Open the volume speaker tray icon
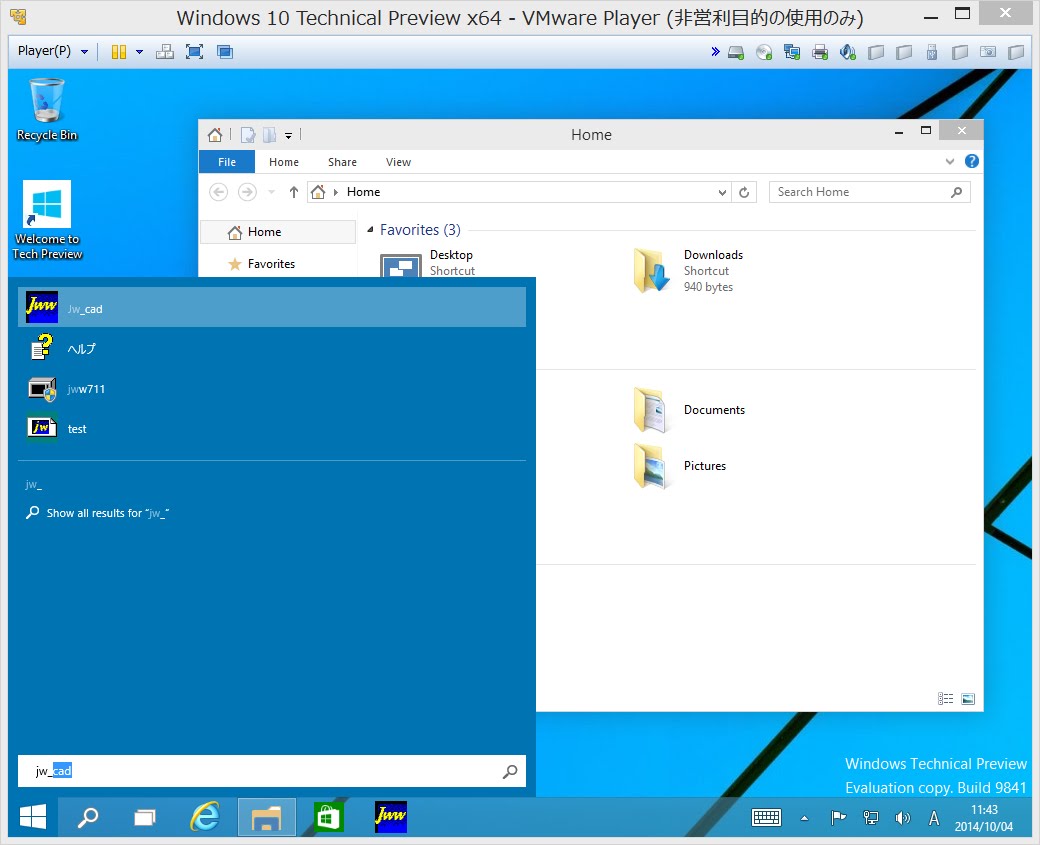The width and height of the screenshot is (1040, 845). 902,818
